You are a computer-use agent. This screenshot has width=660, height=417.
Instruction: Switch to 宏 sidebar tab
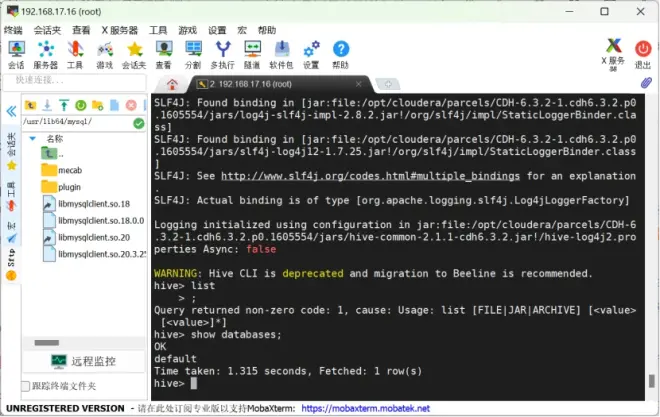pyautogui.click(x=11, y=232)
